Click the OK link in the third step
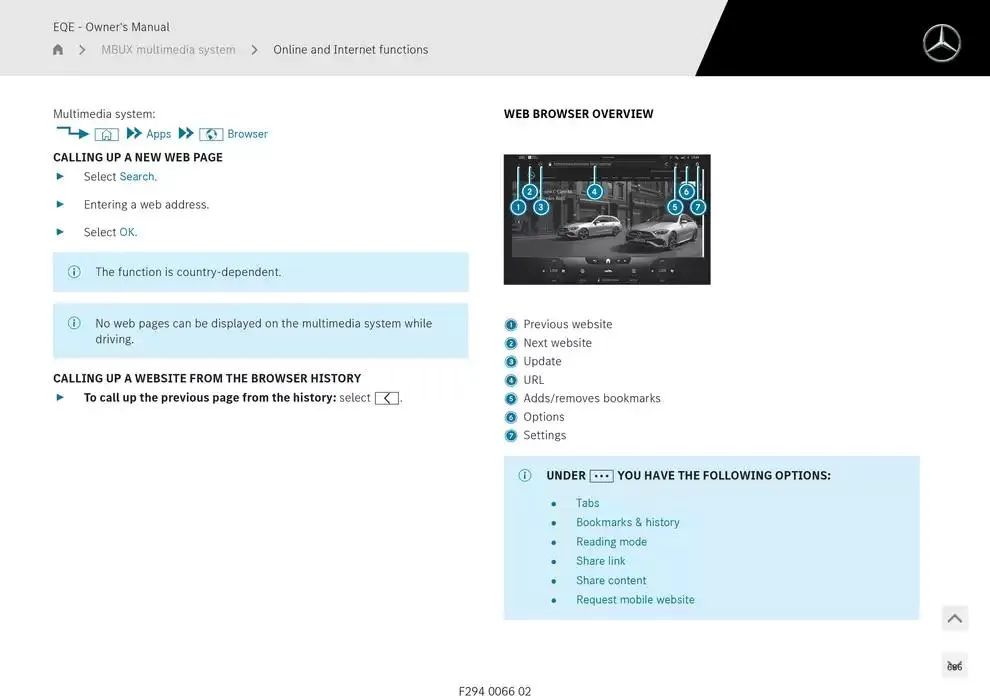This screenshot has width=990, height=700. click(x=127, y=232)
